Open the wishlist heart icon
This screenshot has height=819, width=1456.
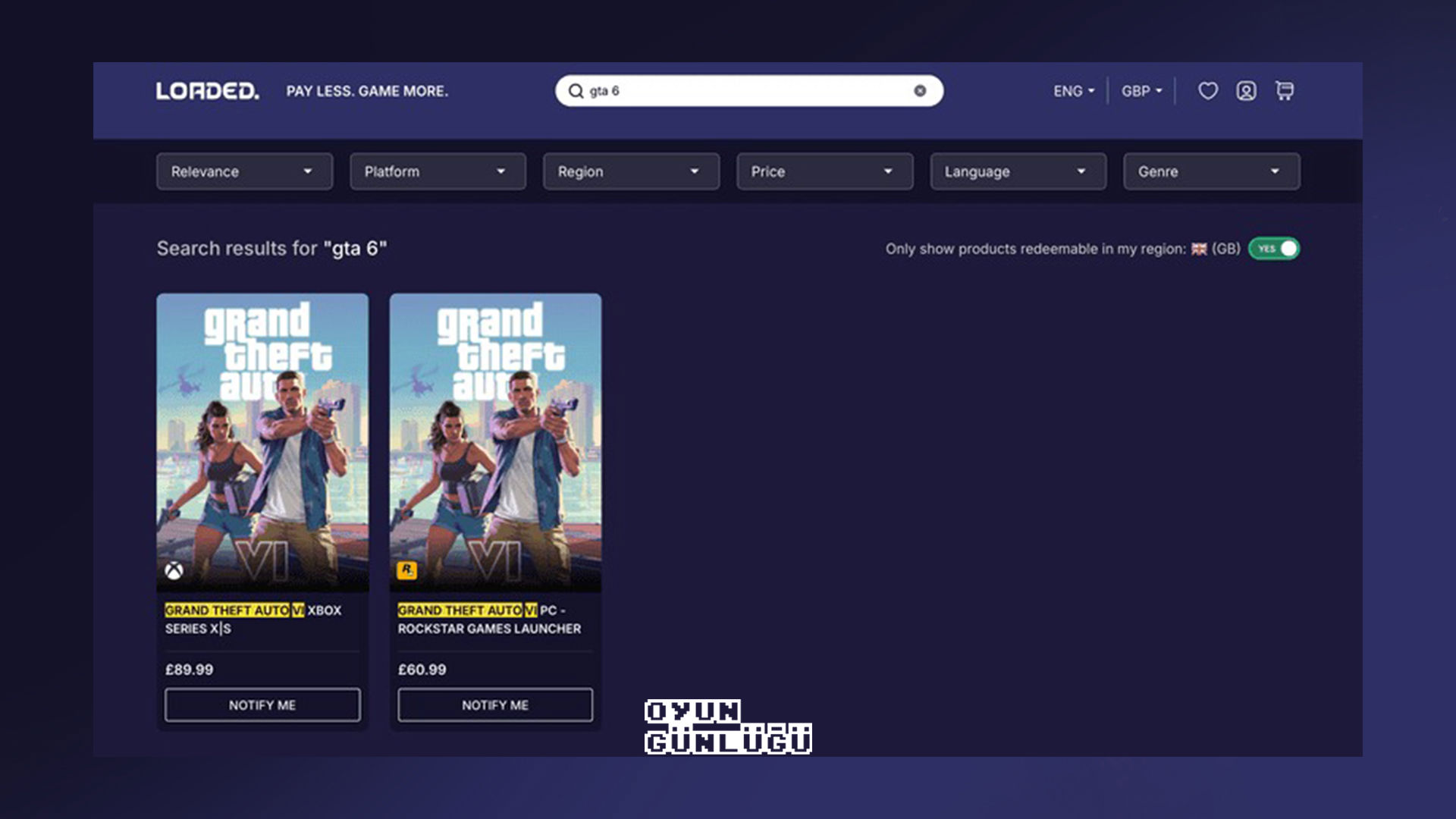click(x=1207, y=91)
